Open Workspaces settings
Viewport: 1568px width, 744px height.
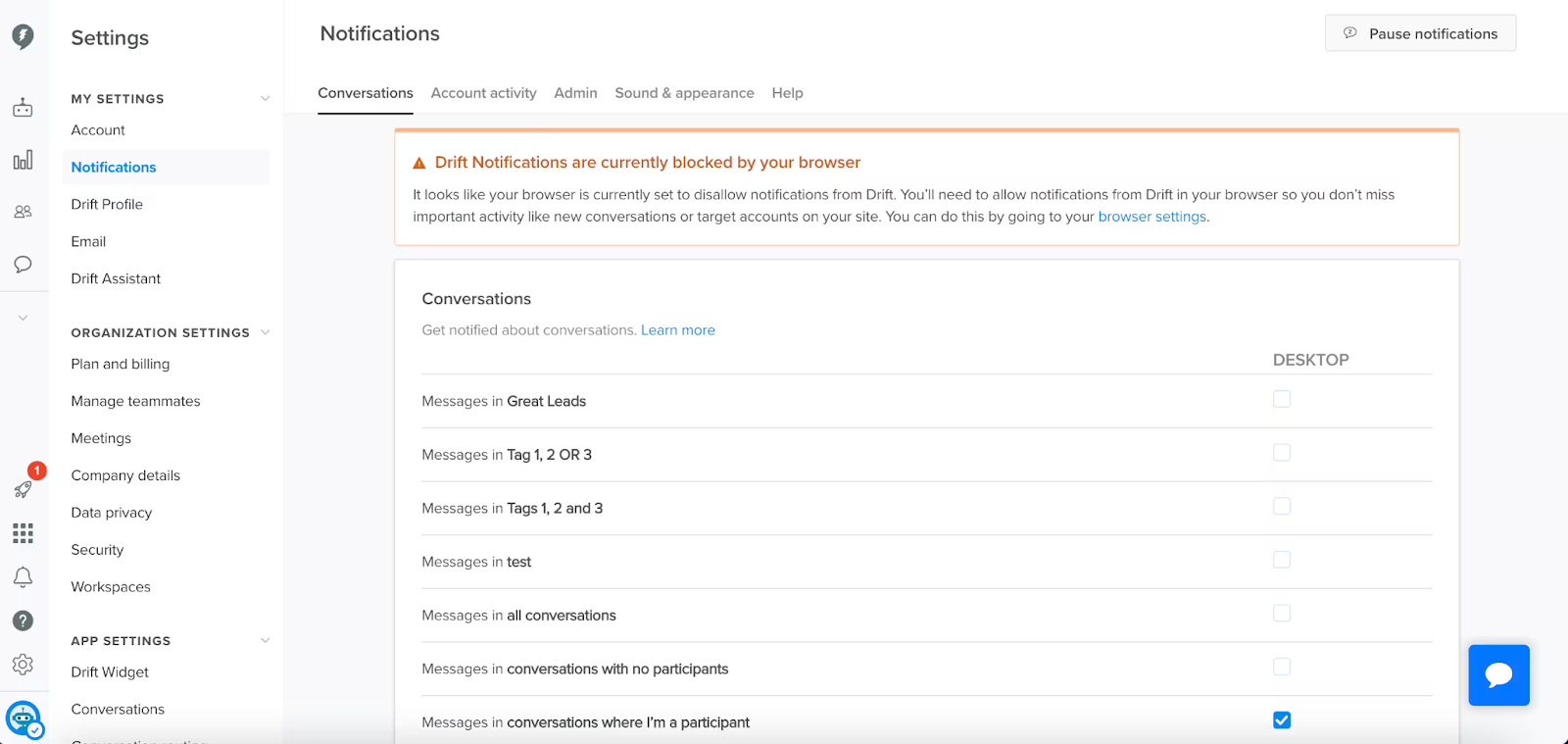pos(111,588)
